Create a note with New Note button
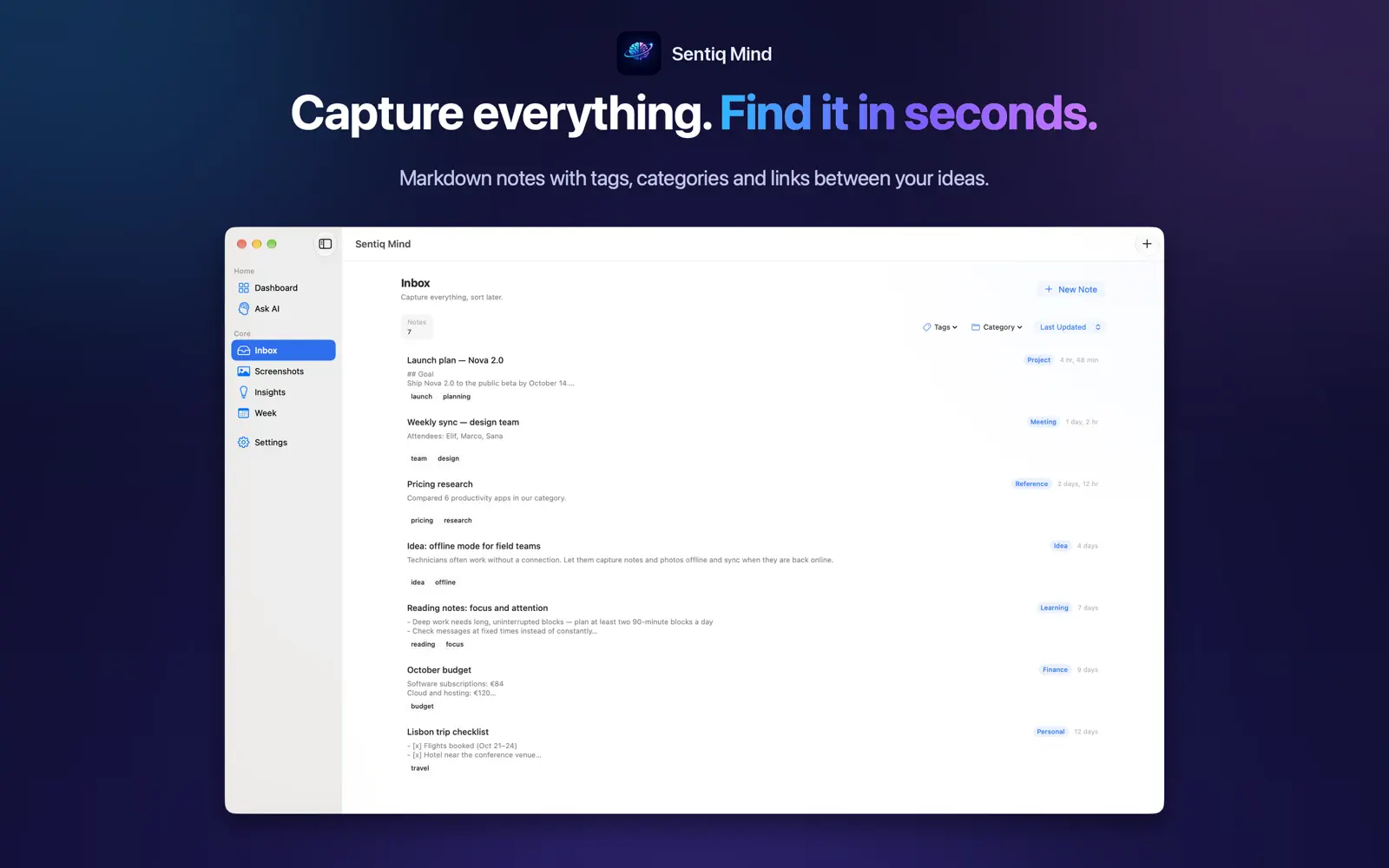The image size is (1389, 868). (1070, 290)
